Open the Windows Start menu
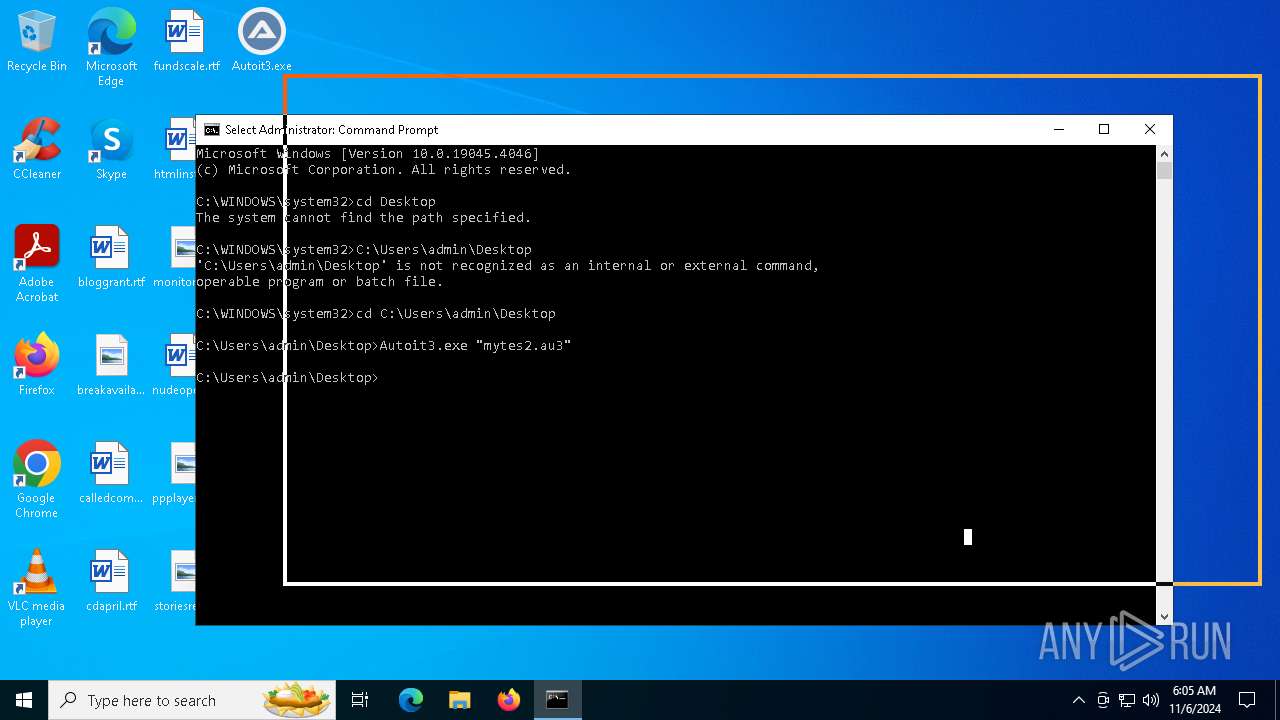 24,700
